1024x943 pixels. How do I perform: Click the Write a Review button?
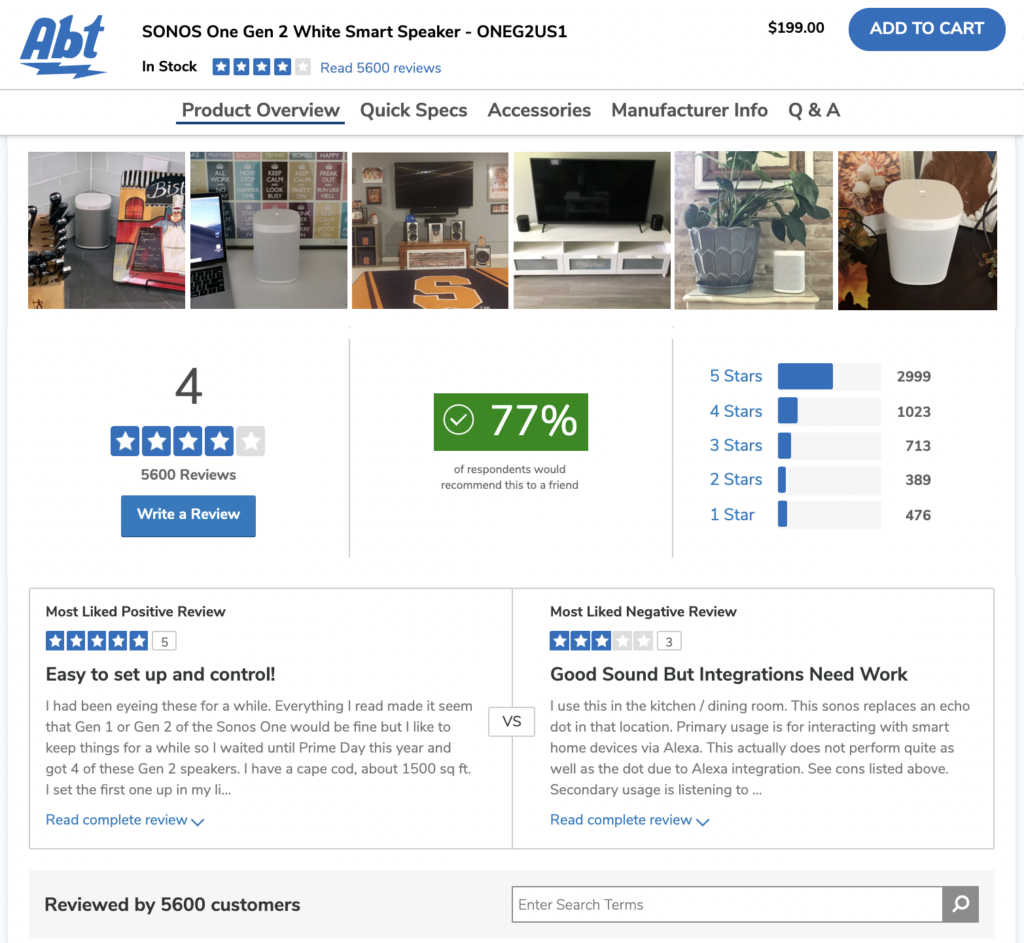(x=188, y=515)
